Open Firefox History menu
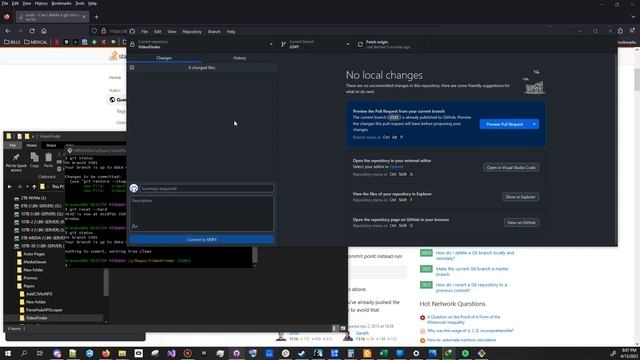Viewport: 640px width, 360px height. click(41, 3)
